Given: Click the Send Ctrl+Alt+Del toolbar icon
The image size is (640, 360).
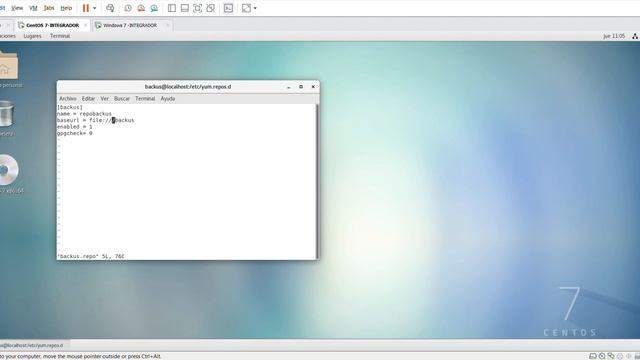Looking at the screenshot, I should tap(110, 8).
